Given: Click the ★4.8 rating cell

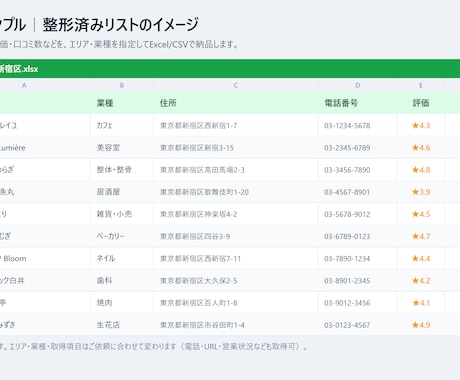Looking at the screenshot, I should point(421,170).
